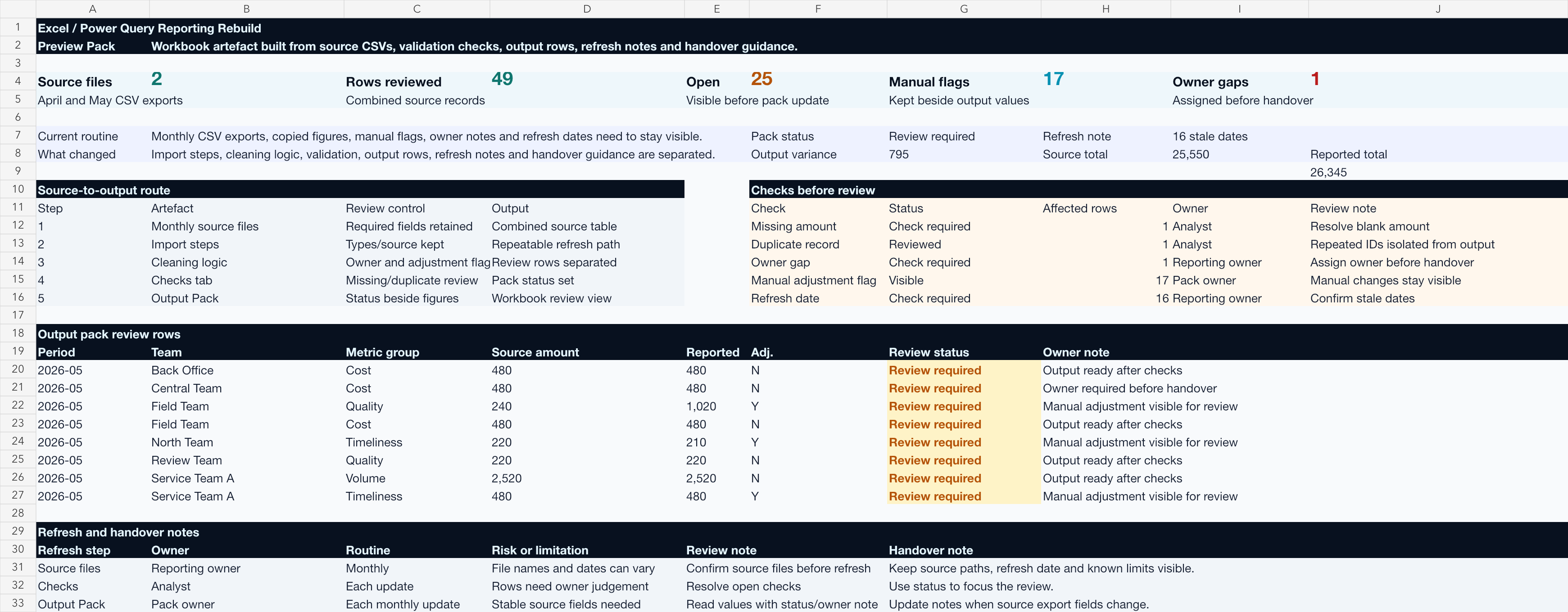Viewport: 1568px width, 612px height.
Task: Click 'Repeatable refresh path' output cell
Action: pos(556,244)
